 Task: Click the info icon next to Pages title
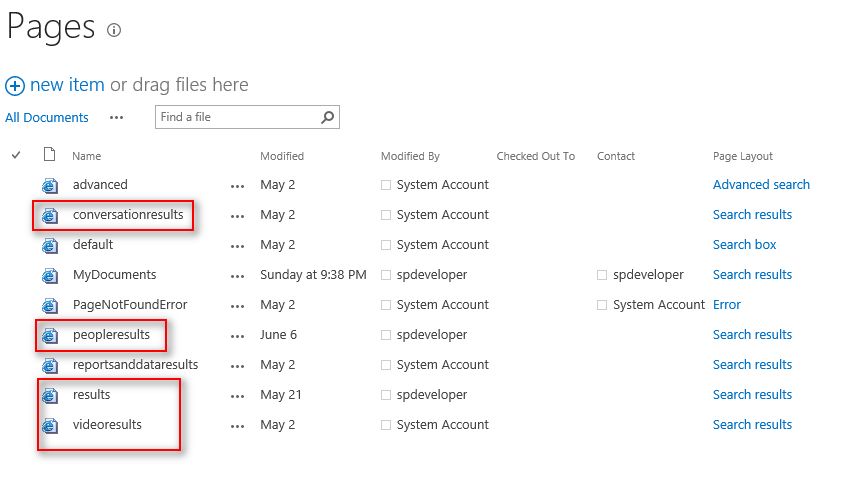click(x=114, y=30)
